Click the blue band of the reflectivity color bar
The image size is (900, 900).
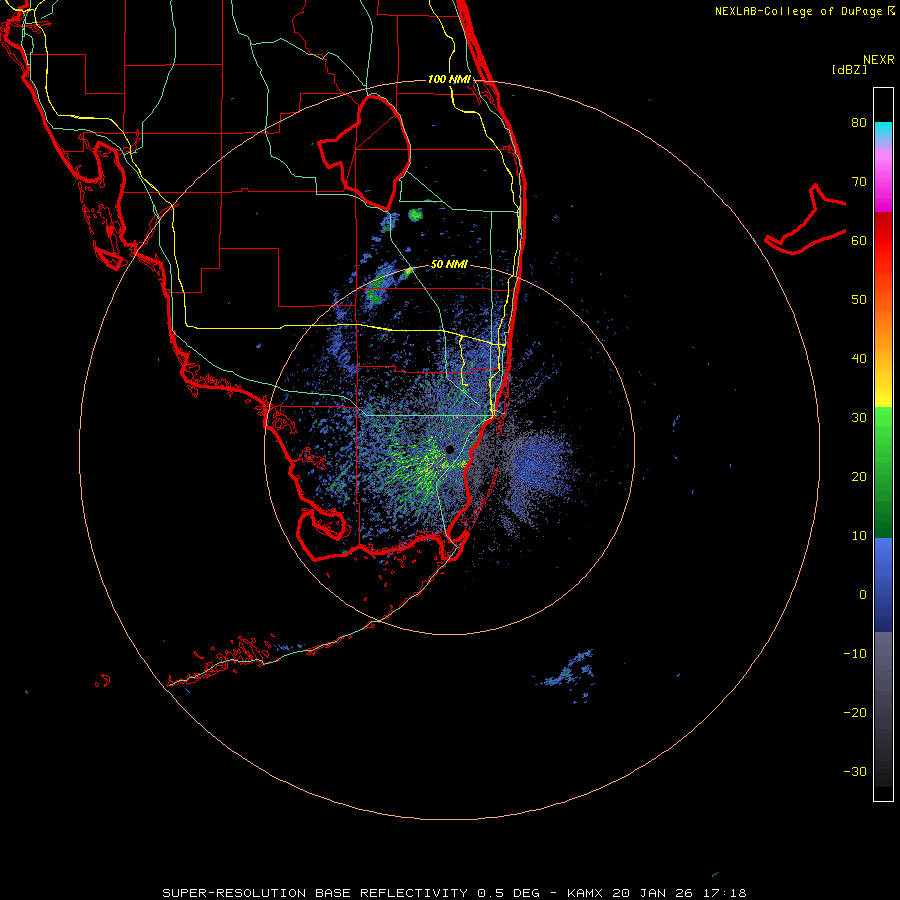pos(883,584)
